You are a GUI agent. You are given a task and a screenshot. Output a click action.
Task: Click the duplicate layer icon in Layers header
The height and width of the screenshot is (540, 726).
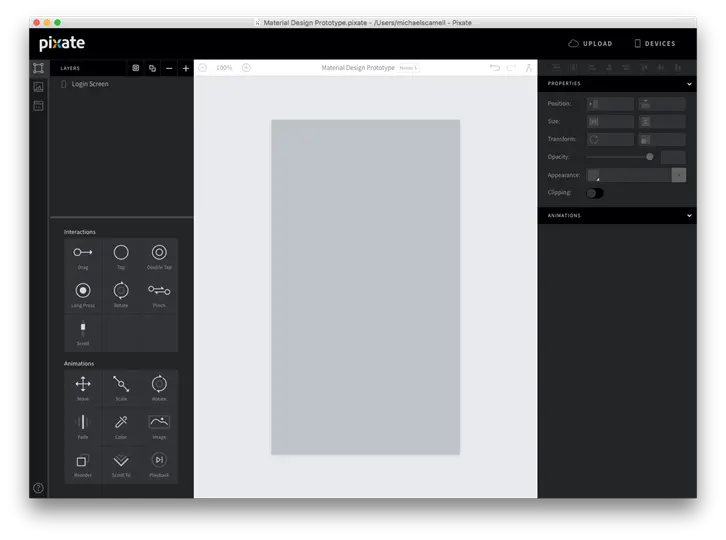pos(152,68)
